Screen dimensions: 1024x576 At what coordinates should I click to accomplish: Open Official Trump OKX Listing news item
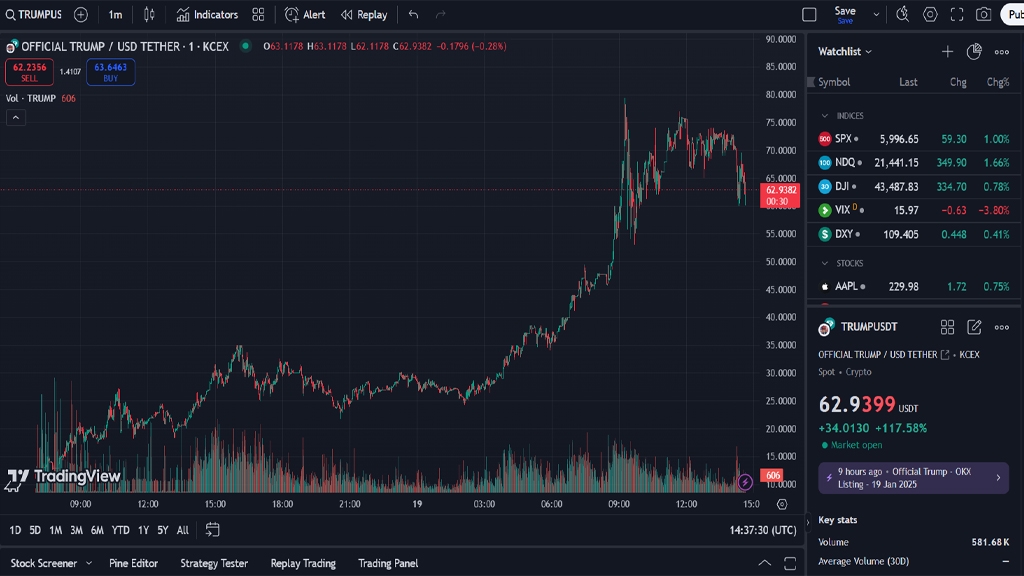[x=914, y=478]
